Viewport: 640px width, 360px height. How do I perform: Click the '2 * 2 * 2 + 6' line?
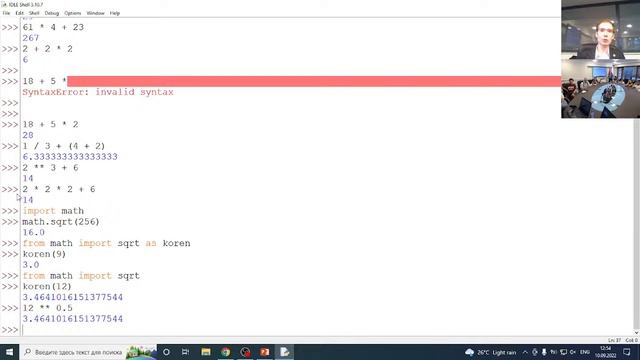tap(59, 189)
